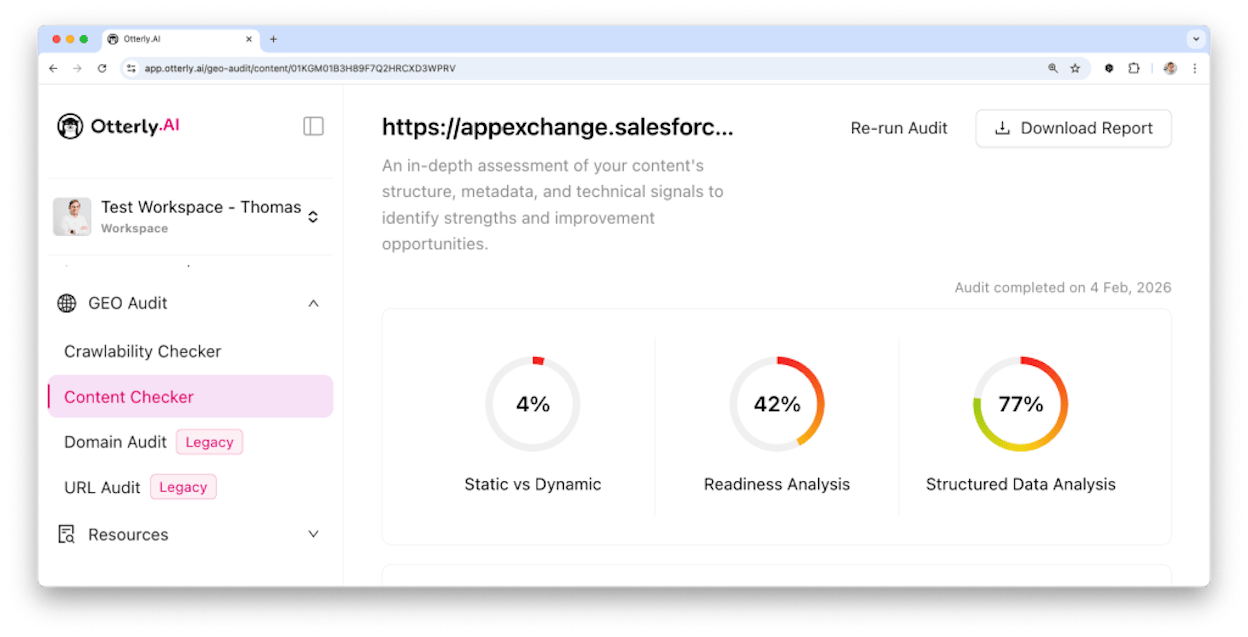Click the site info icon in address bar

coord(131,68)
